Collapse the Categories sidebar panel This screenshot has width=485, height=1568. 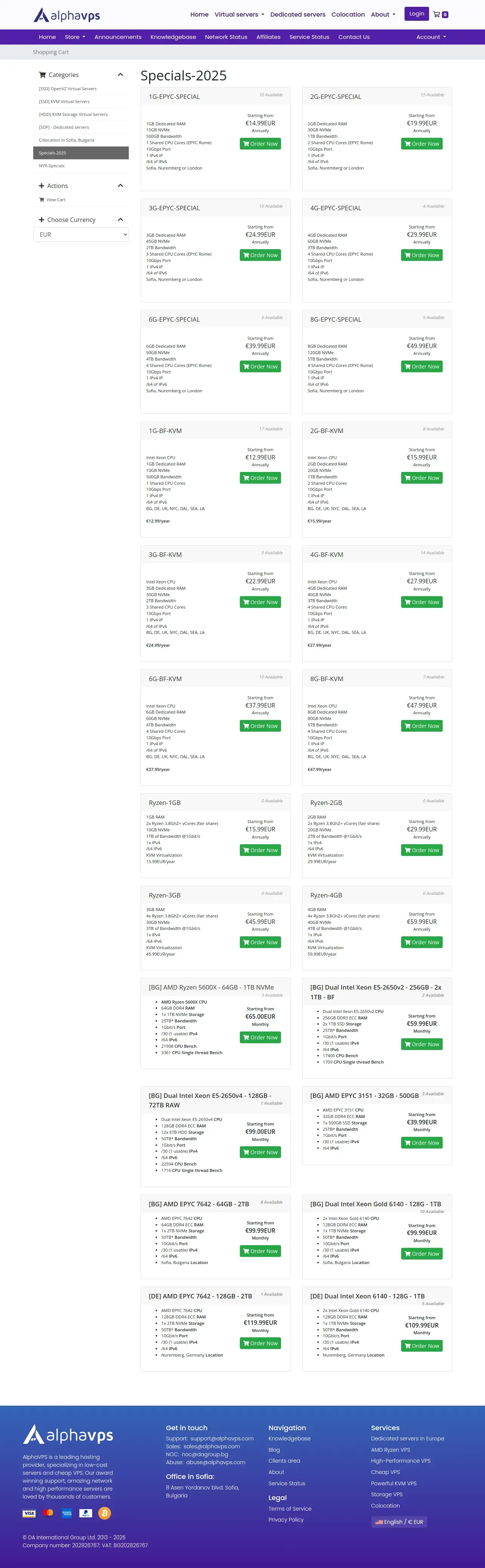click(120, 75)
